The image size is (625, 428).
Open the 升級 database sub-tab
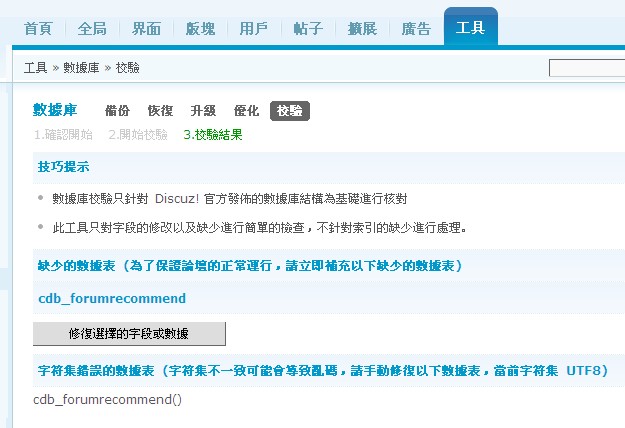click(x=203, y=111)
